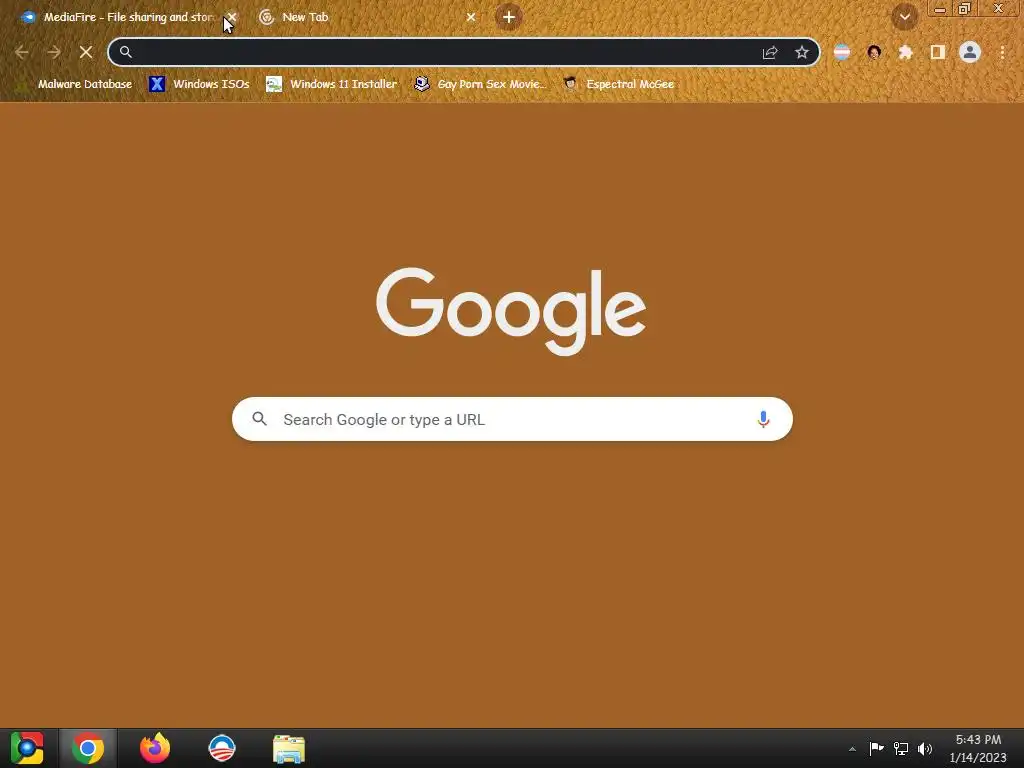The image size is (1024, 768).
Task: Bookmark this tab with the star
Action: [802, 52]
